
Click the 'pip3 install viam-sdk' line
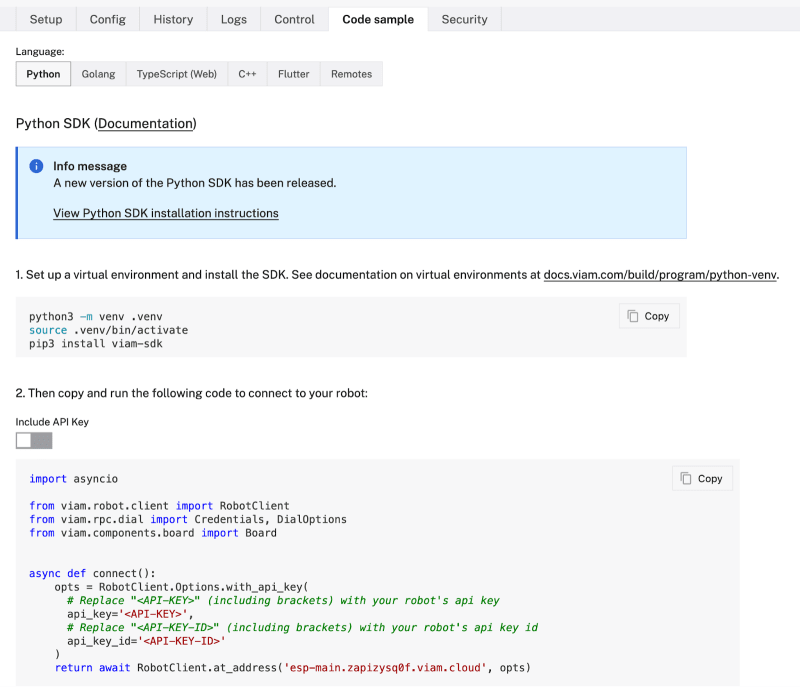96,344
